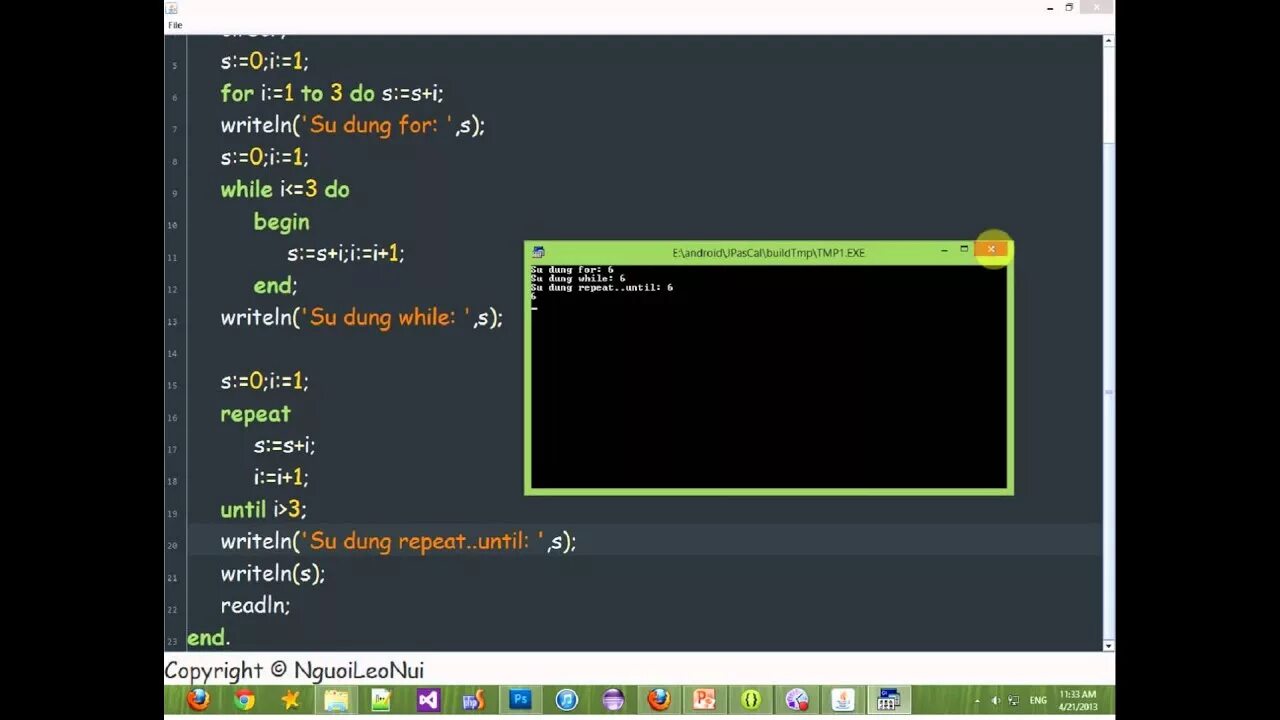Click the 'repeat' keyword line

(x=255, y=414)
